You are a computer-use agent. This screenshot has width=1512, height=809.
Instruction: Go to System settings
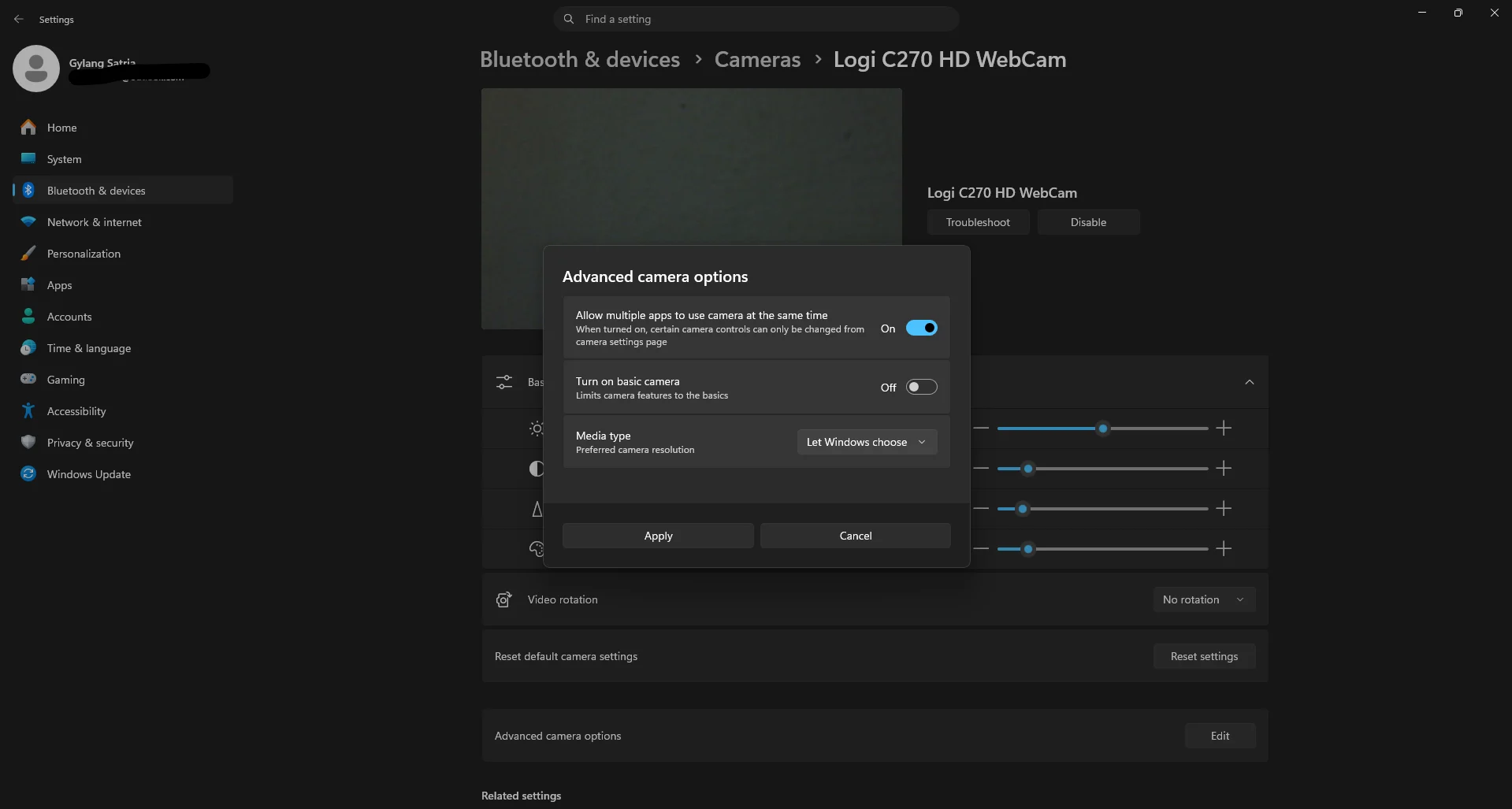pyautogui.click(x=123, y=158)
